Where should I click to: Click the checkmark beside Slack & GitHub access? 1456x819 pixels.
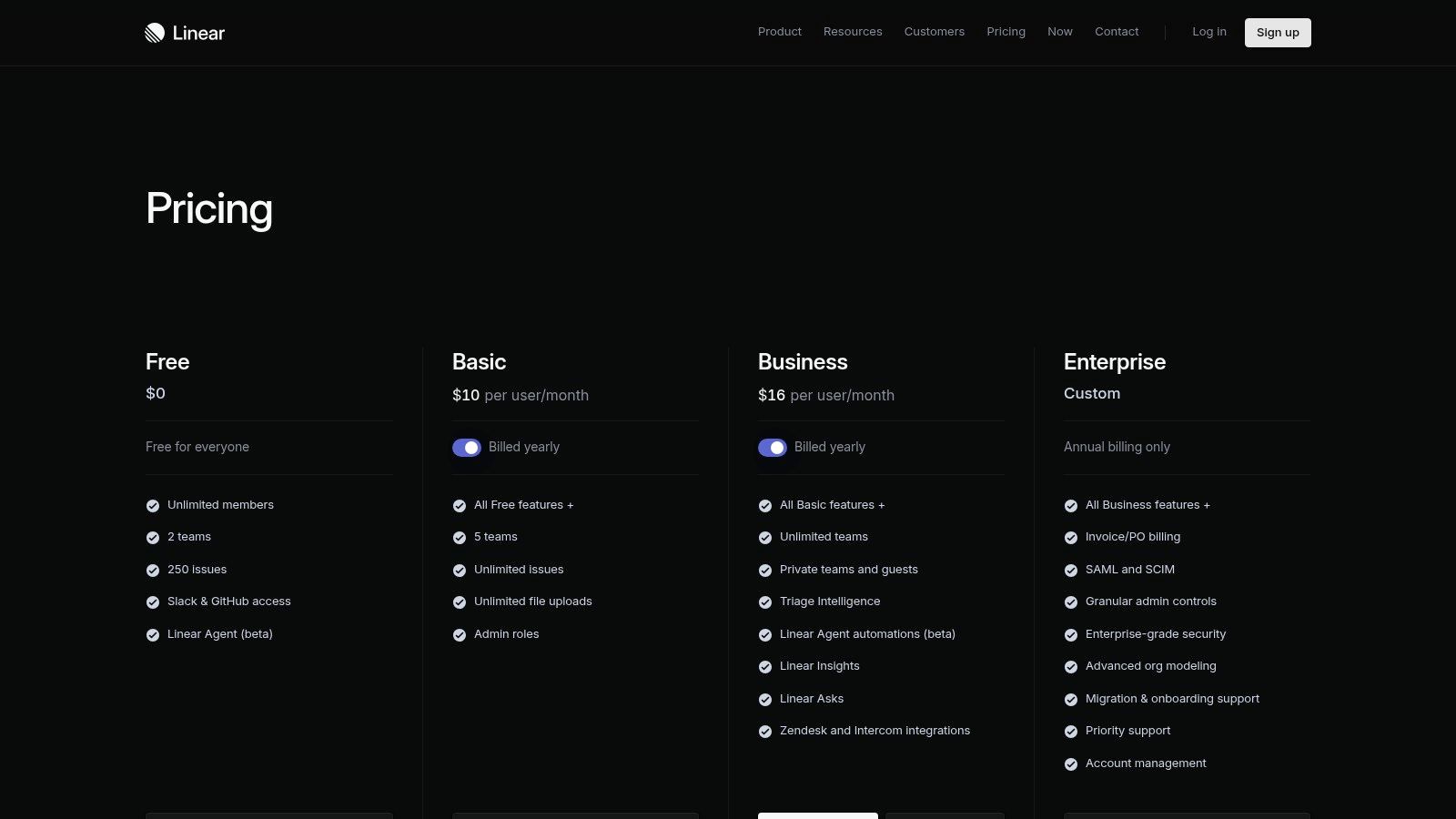[x=152, y=602]
